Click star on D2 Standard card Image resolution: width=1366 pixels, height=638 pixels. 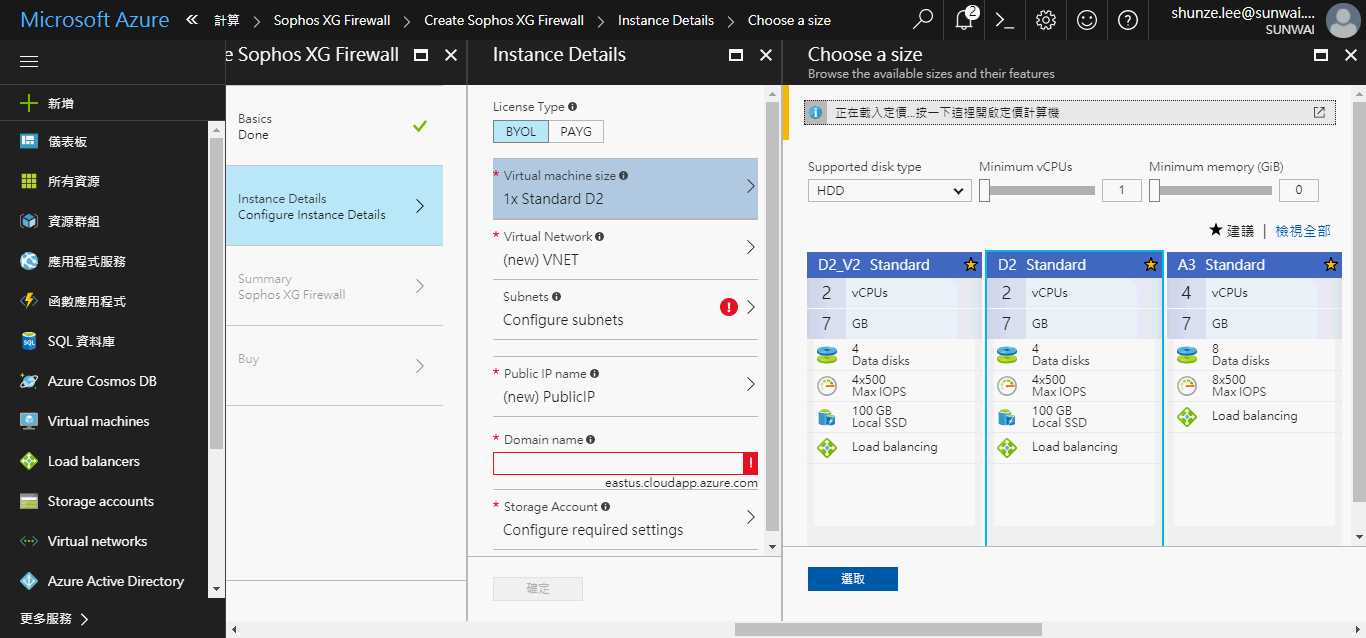[1150, 265]
